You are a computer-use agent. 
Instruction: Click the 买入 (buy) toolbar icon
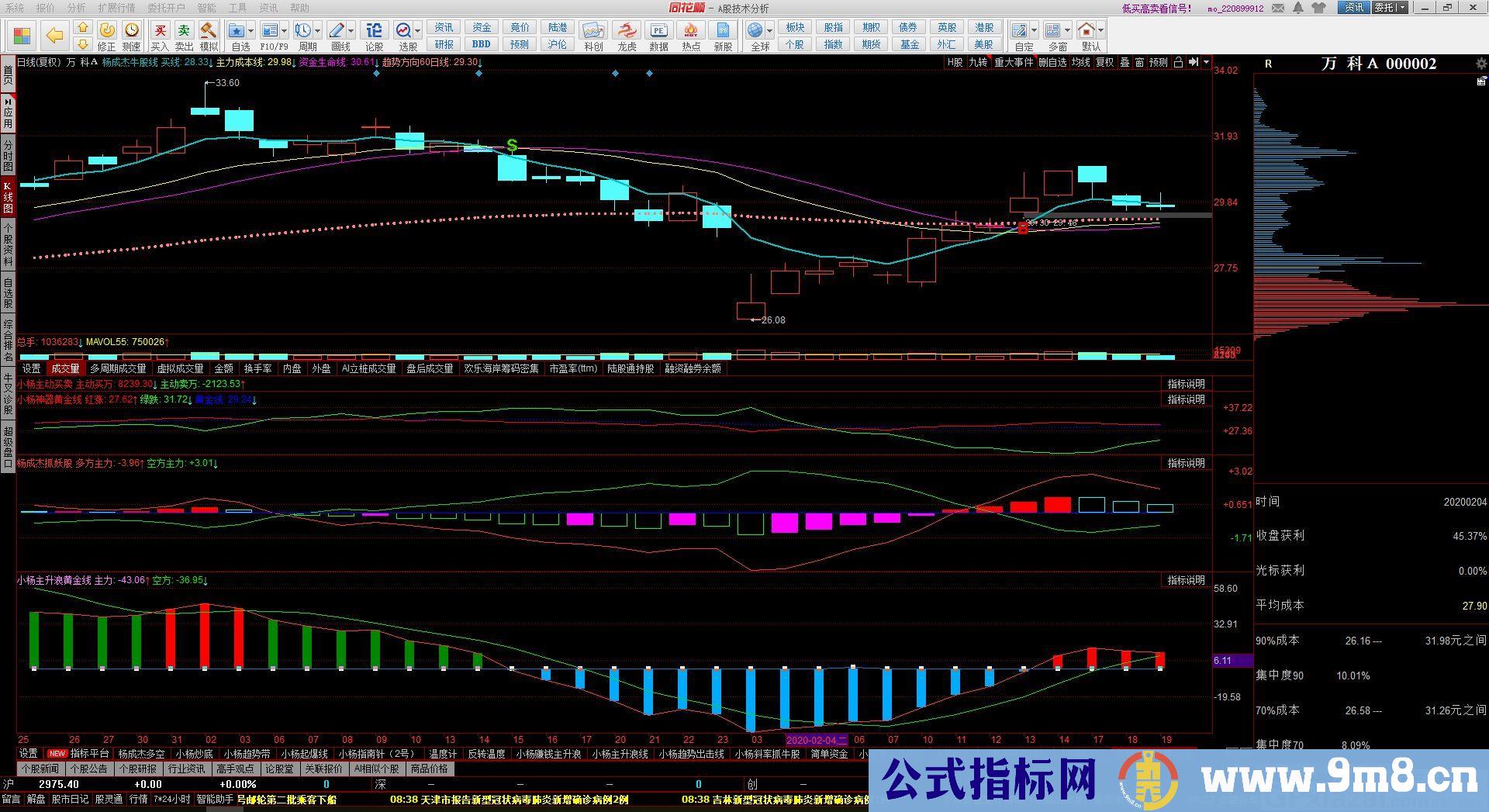[x=160, y=32]
